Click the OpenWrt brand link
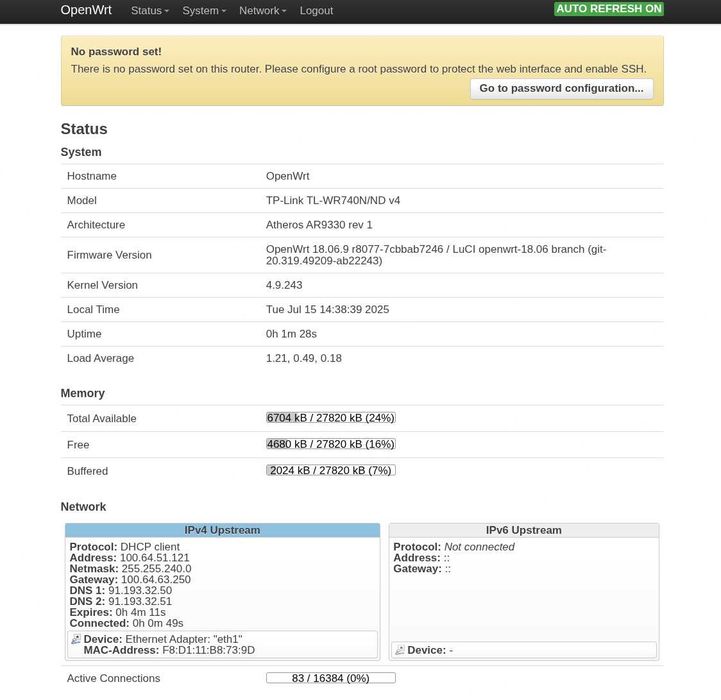This screenshot has height=700, width=721. tap(86, 10)
